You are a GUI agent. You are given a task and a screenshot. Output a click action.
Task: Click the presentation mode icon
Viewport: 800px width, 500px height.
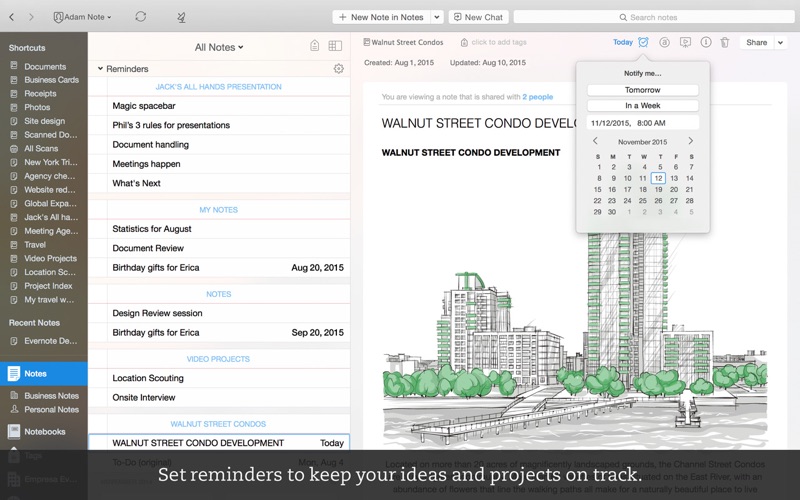click(685, 43)
